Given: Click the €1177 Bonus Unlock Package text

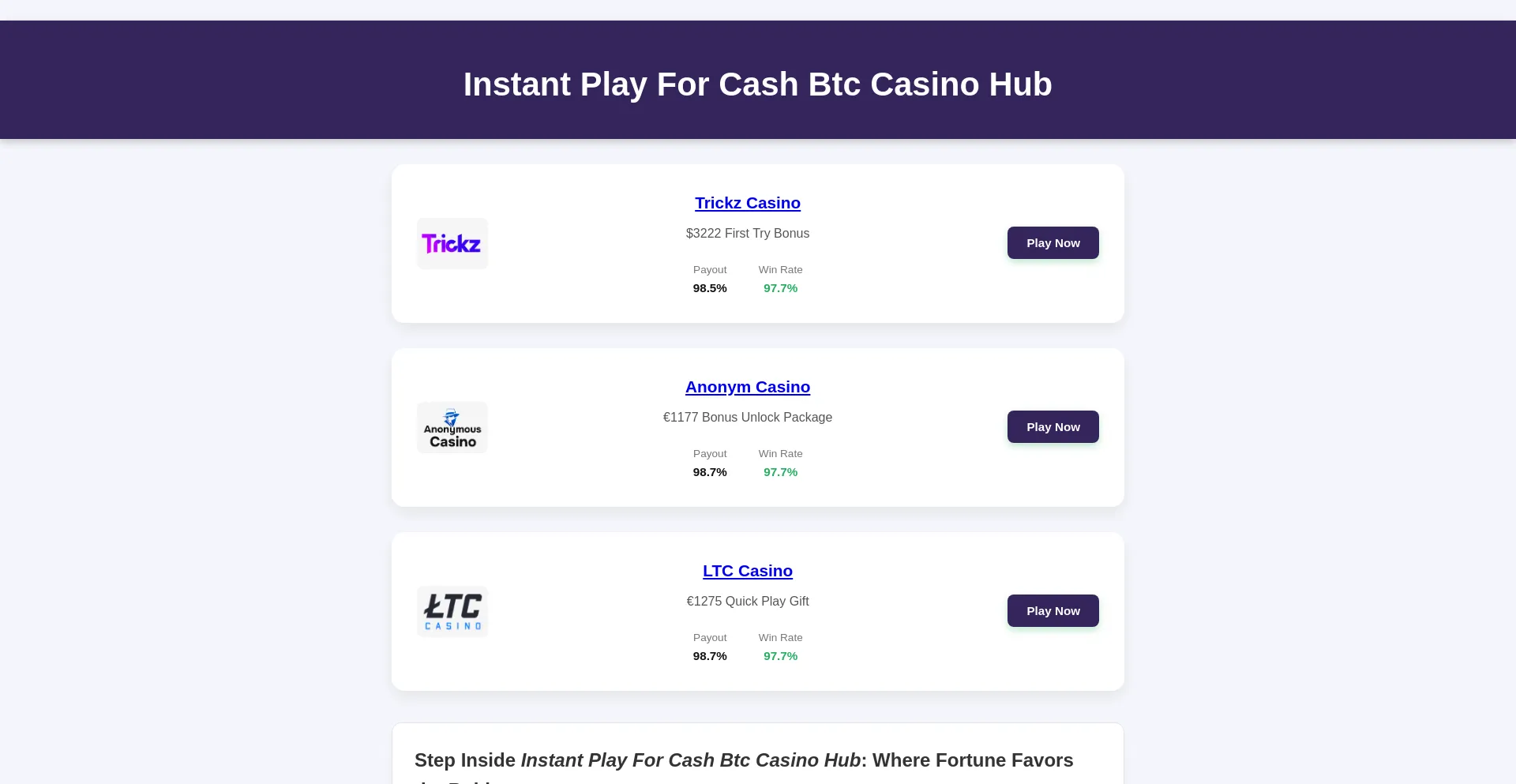Looking at the screenshot, I should [747, 418].
